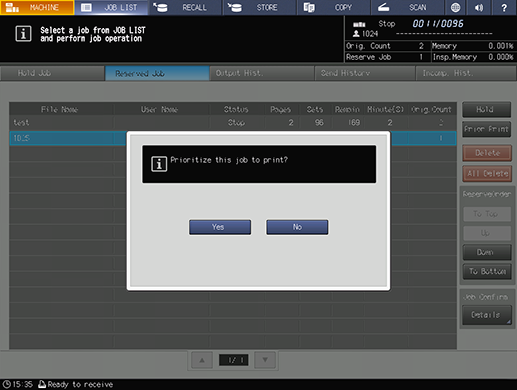Image resolution: width=517 pixels, height=390 pixels.
Task: Click the Prior Print button
Action: [486, 129]
